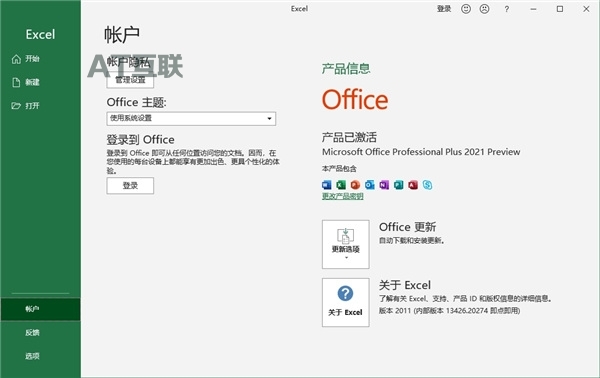600x378 pixels.
Task: Click the 管理设置 manage settings button
Action: pyautogui.click(x=130, y=80)
